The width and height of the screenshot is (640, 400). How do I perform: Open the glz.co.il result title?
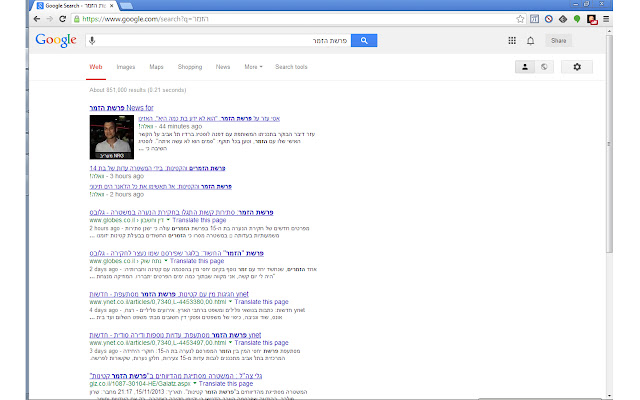click(x=176, y=376)
